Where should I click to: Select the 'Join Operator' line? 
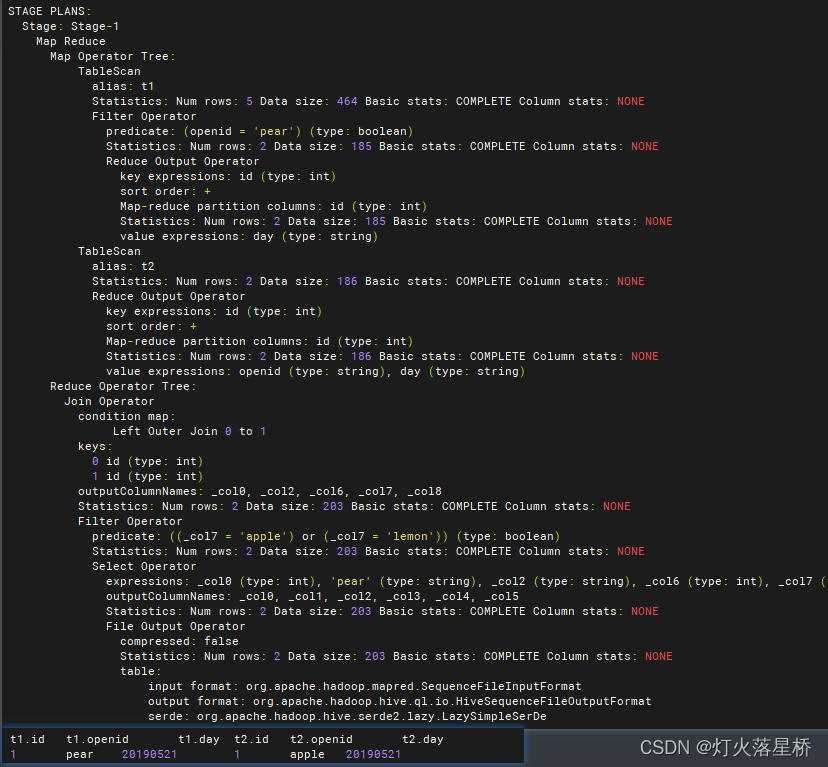point(109,401)
